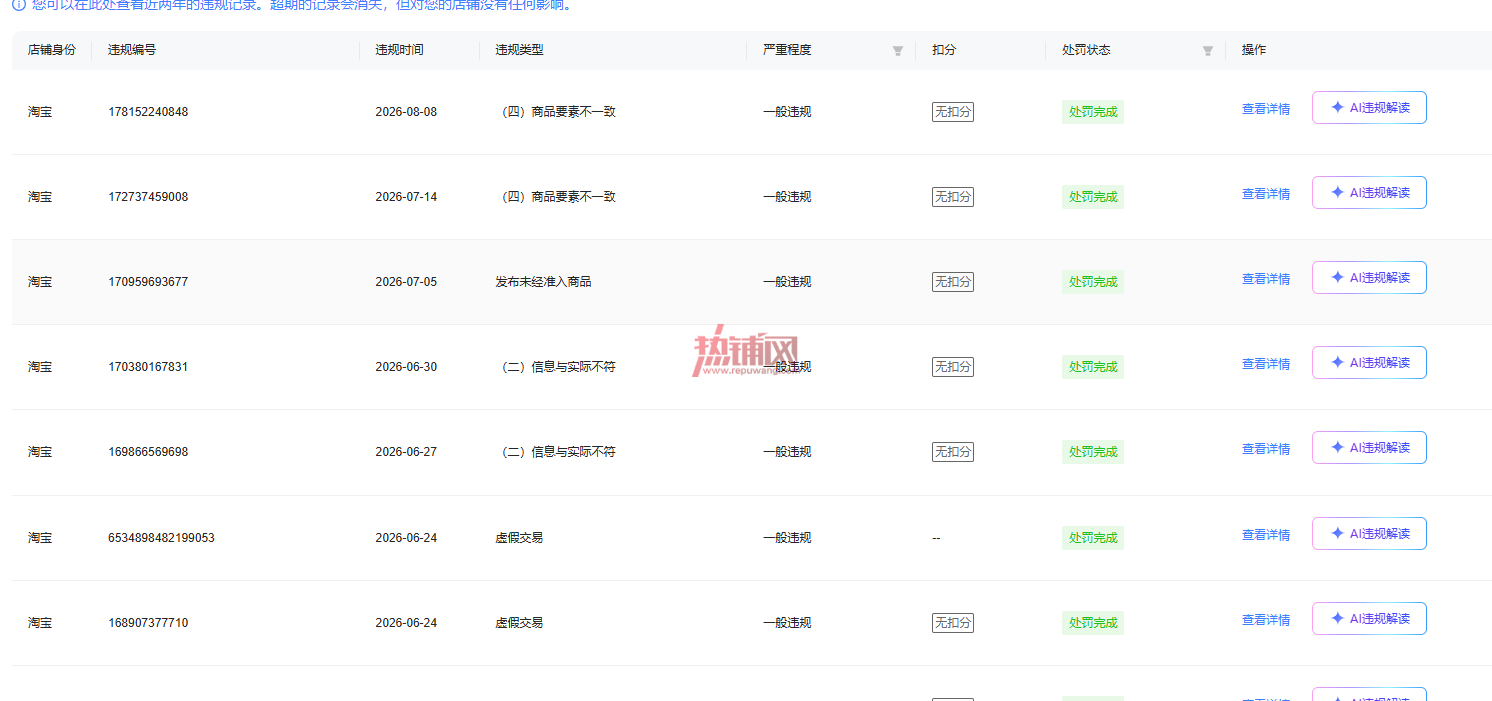Open AI违规解读 for violation 170959693677
Viewport: 1492px width, 701px height.
(1369, 278)
